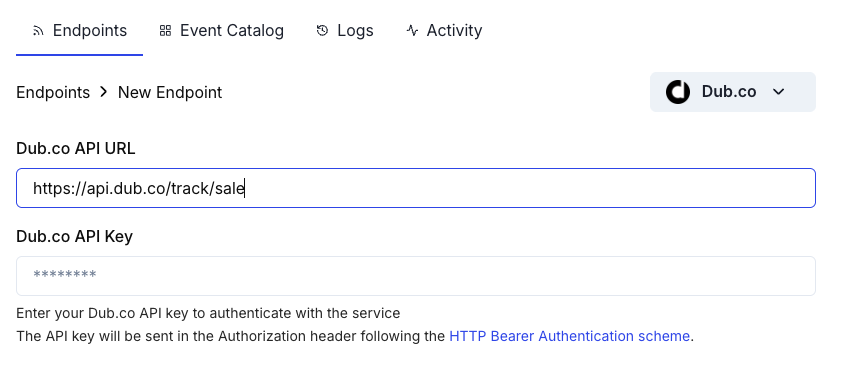Focus the Dub.co API Key input field
The image size is (843, 367).
click(x=416, y=276)
